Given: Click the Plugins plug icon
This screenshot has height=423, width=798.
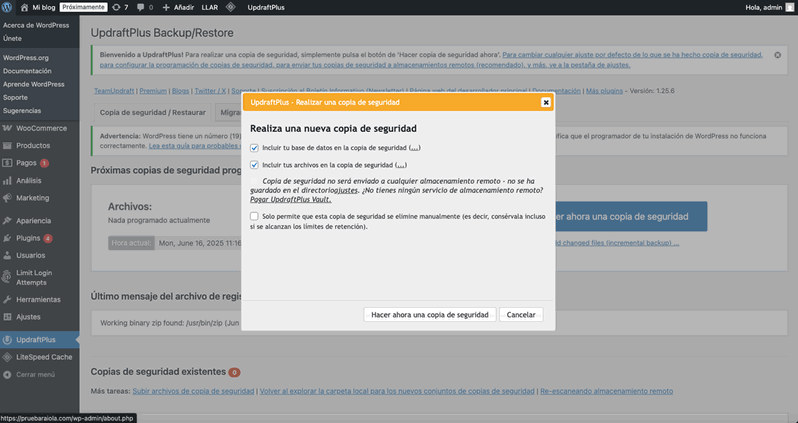Looking at the screenshot, I should point(7,238).
